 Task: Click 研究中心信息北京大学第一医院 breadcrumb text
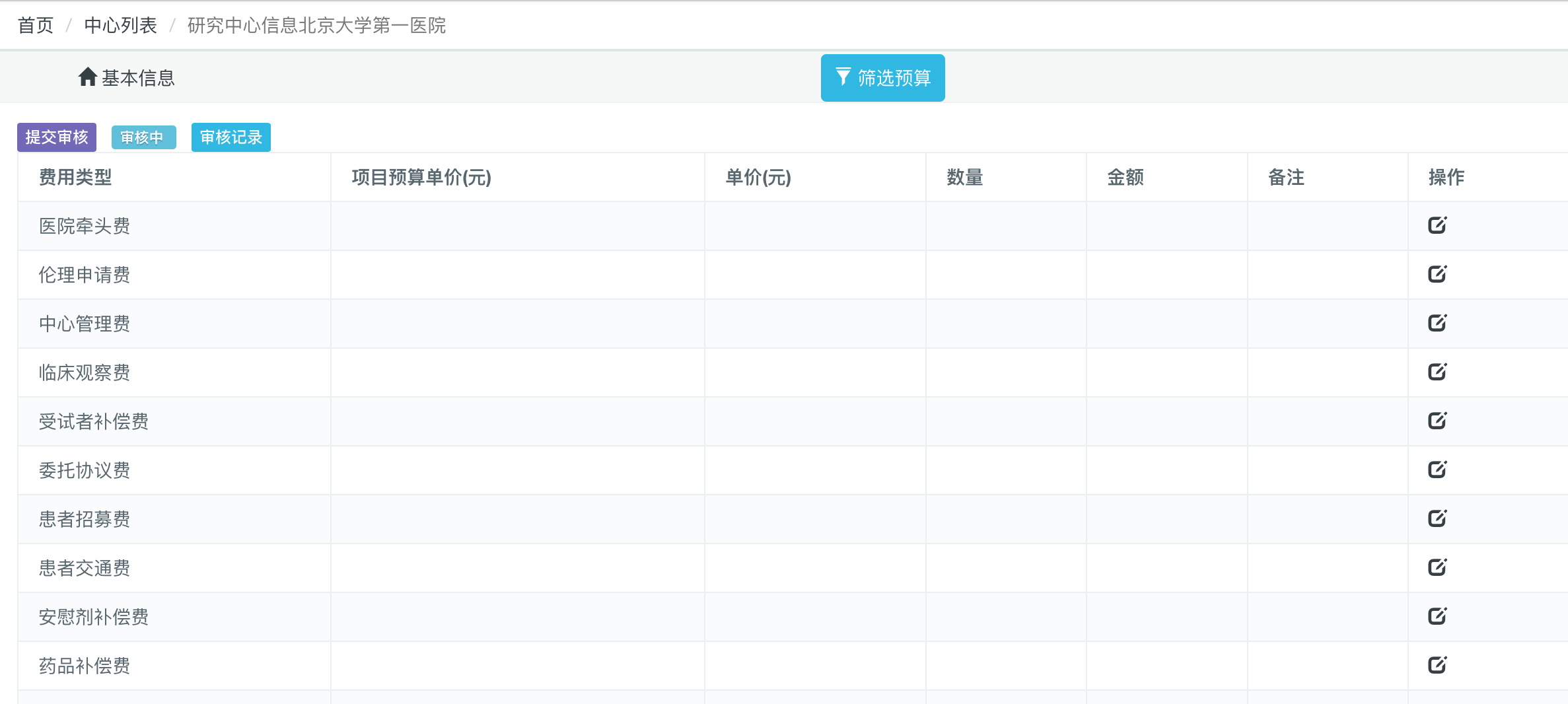point(316,25)
